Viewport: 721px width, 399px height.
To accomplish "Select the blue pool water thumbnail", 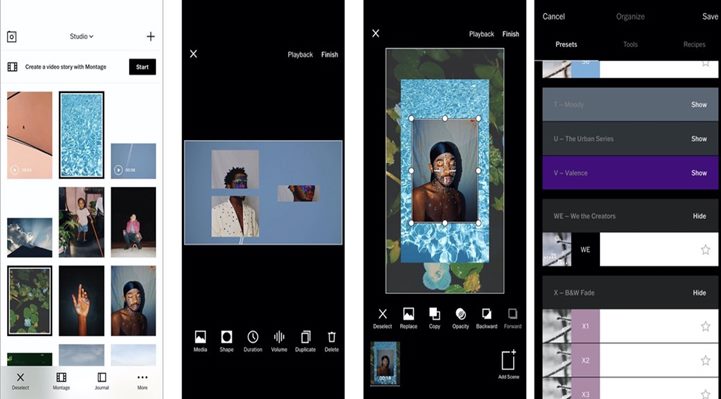I will click(81, 135).
